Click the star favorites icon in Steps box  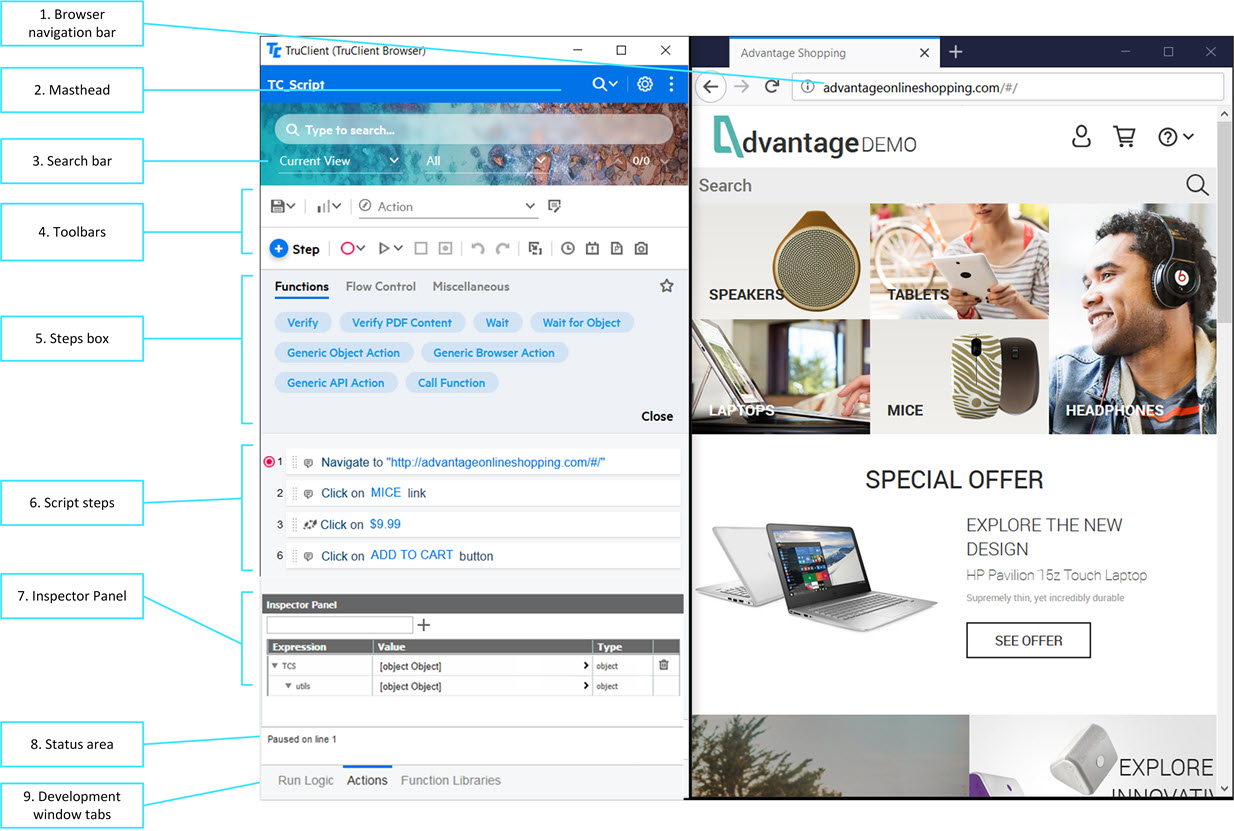pyautogui.click(x=667, y=286)
